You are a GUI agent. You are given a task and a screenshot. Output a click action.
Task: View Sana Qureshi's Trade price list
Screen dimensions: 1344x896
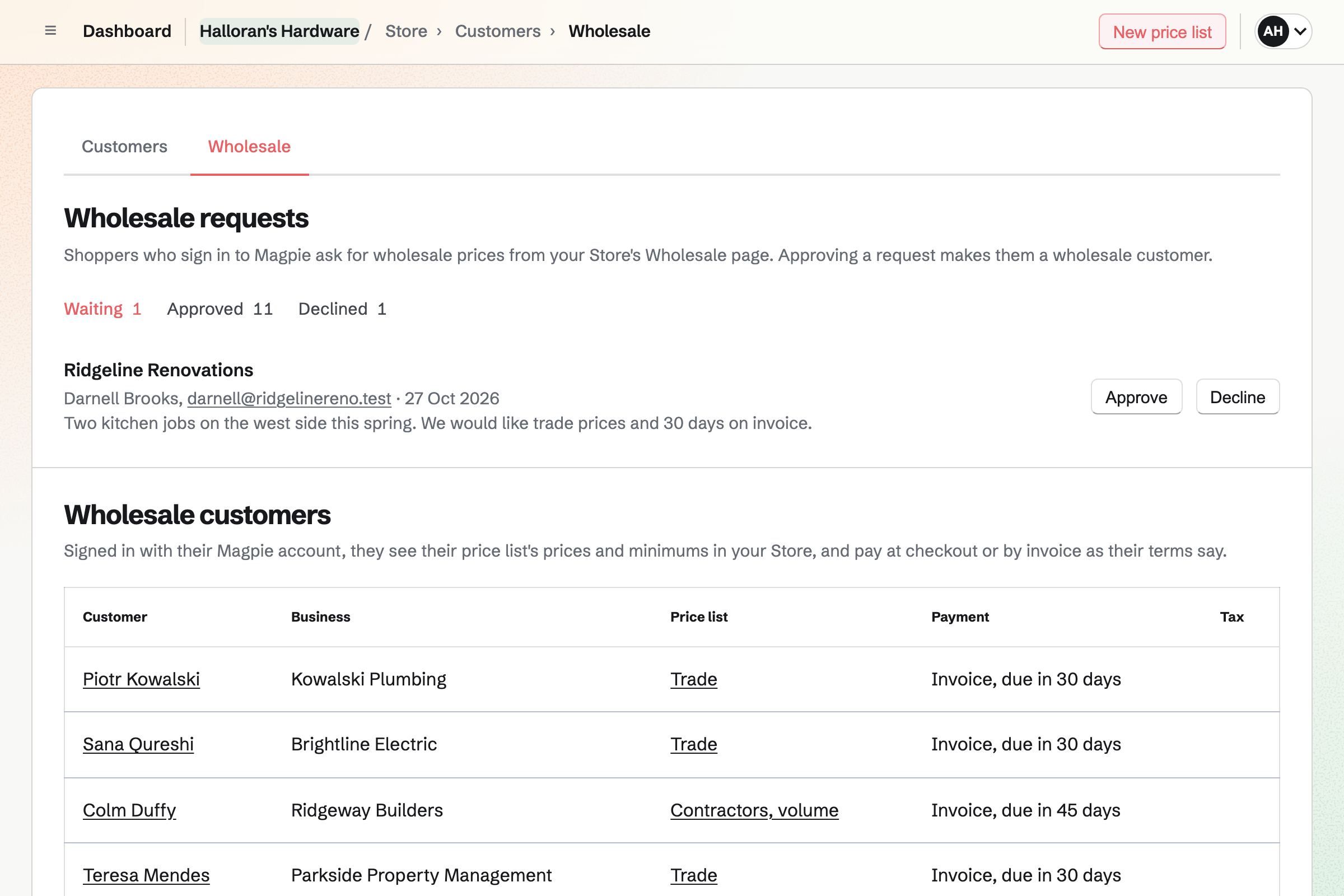click(x=694, y=745)
